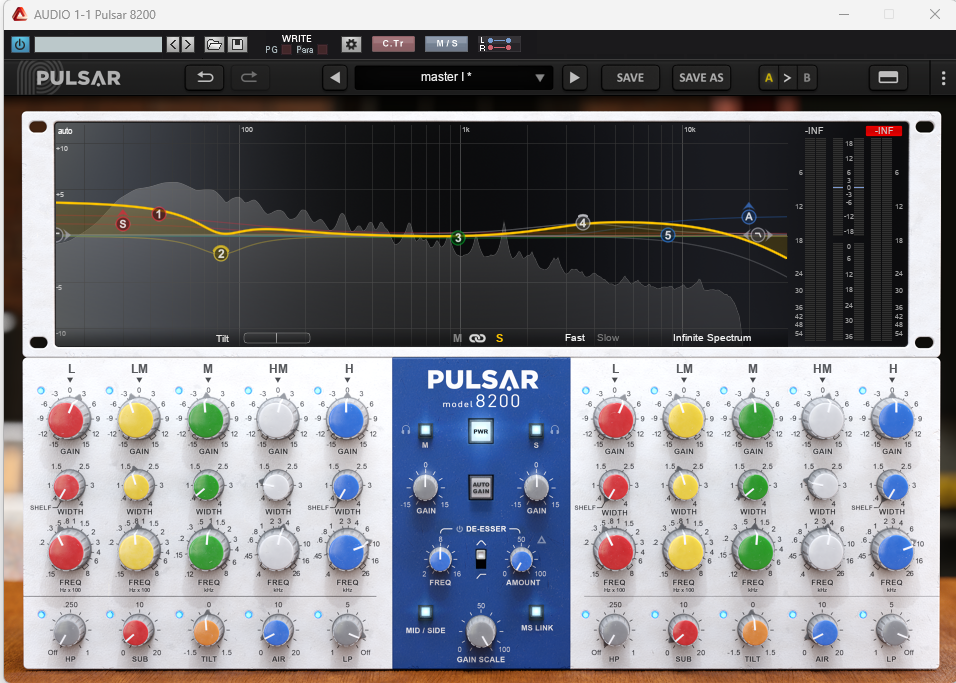
Task: Select S channel in graph footer
Action: 499,338
